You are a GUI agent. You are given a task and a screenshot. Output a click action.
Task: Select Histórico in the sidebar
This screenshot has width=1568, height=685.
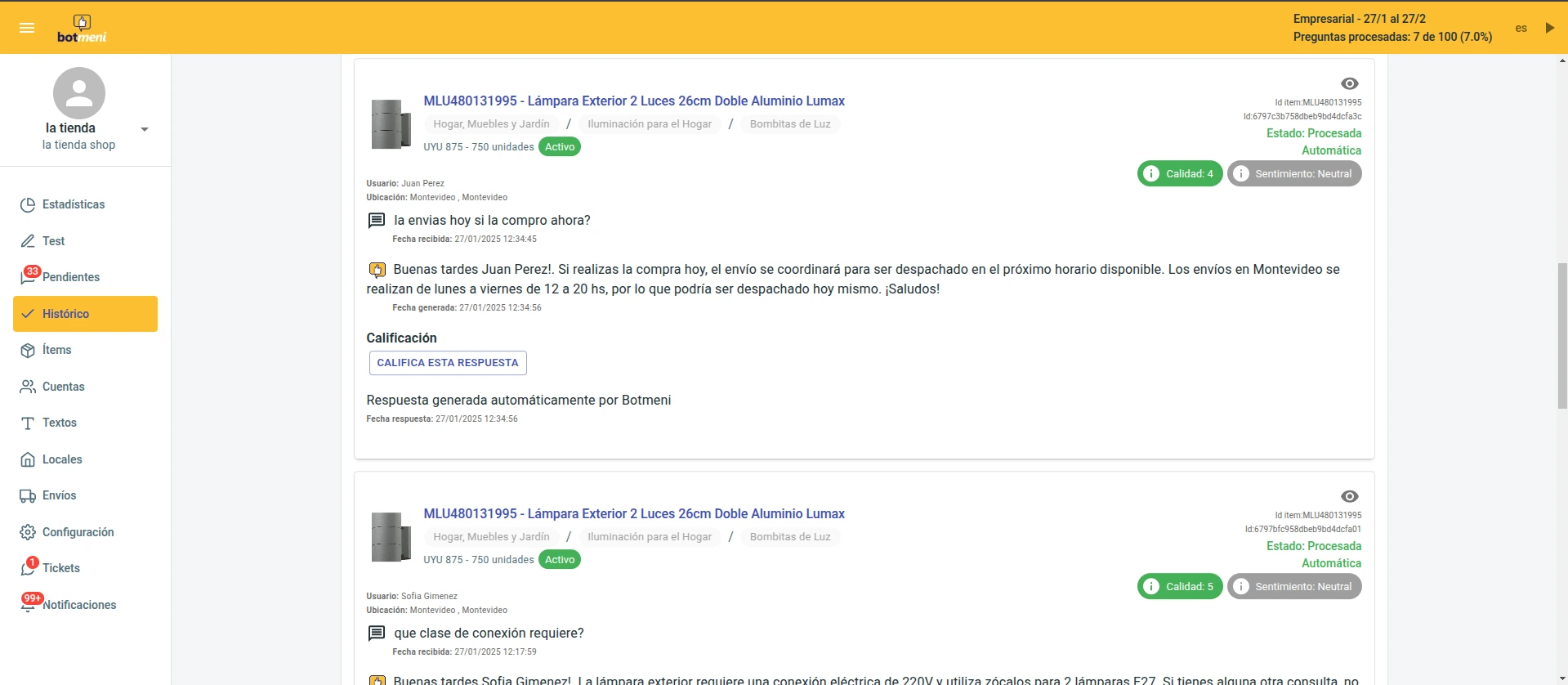point(85,314)
